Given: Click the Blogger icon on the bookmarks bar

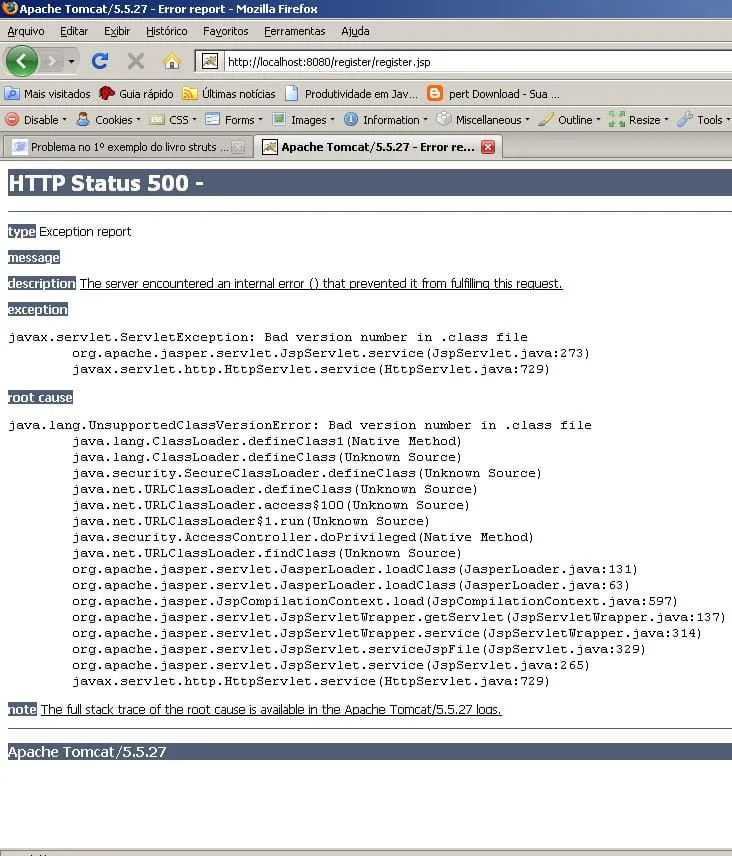Looking at the screenshot, I should 435,93.
